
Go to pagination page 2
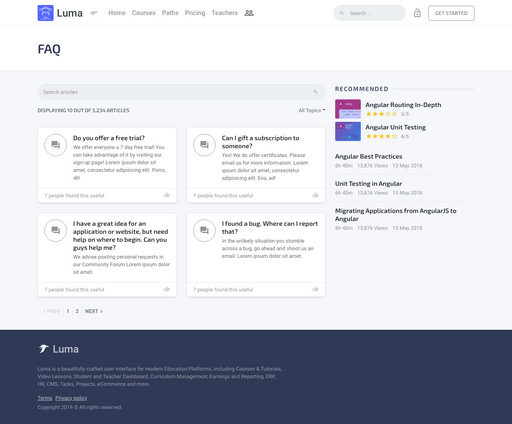click(x=77, y=311)
